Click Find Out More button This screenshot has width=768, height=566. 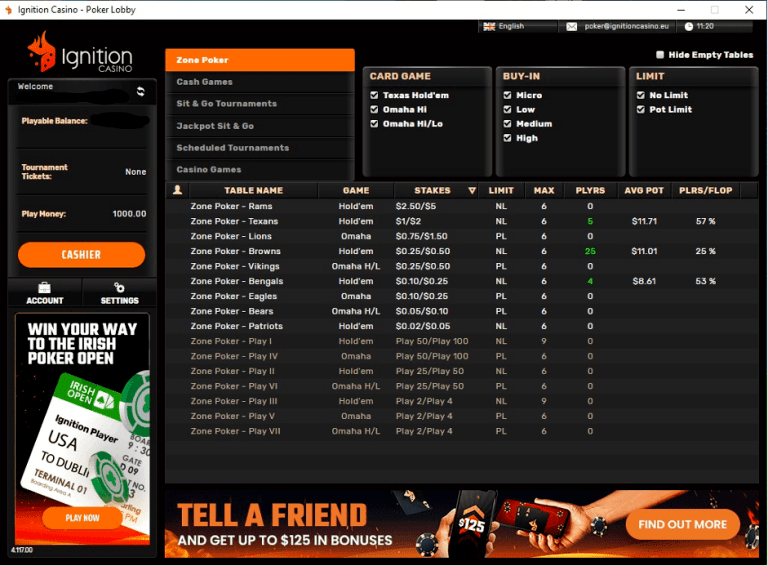tap(682, 524)
